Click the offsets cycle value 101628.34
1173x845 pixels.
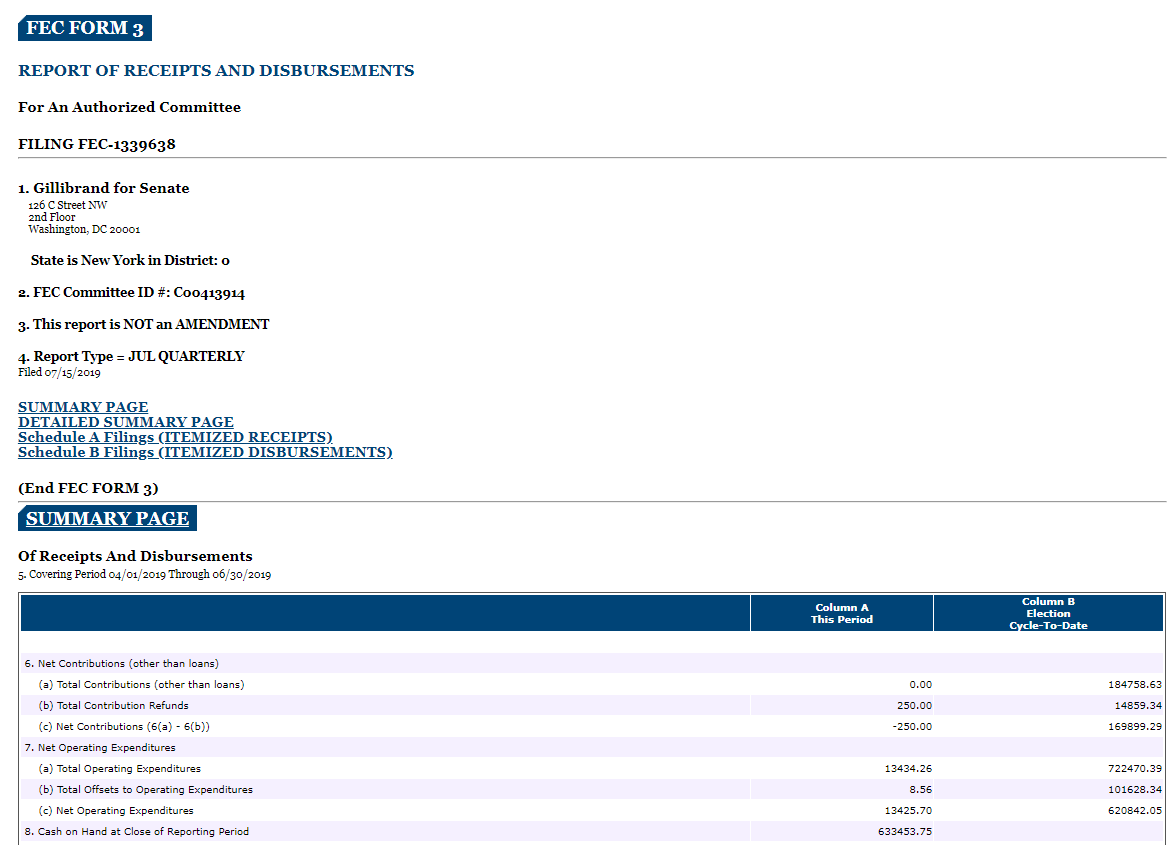tap(1135, 789)
